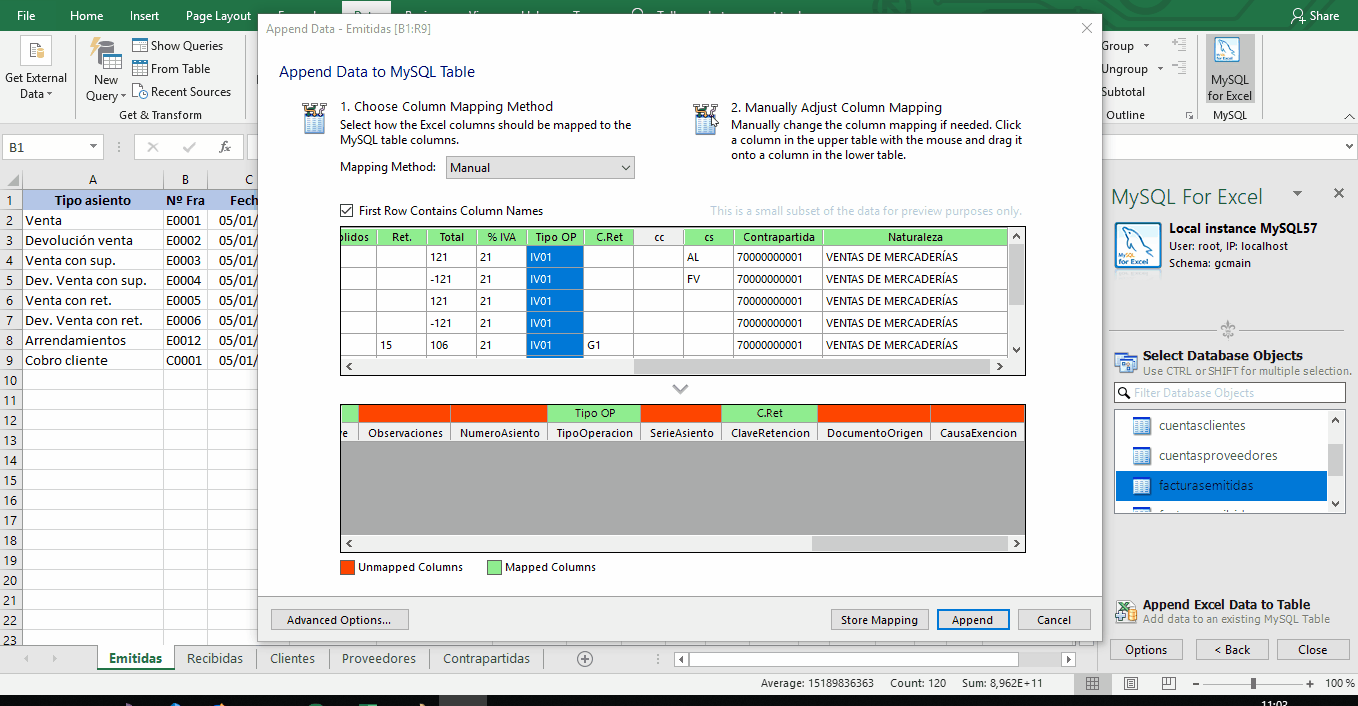Image resolution: width=1358 pixels, height=706 pixels.
Task: Click the cuentasclientes table icon
Action: [x=1142, y=426]
